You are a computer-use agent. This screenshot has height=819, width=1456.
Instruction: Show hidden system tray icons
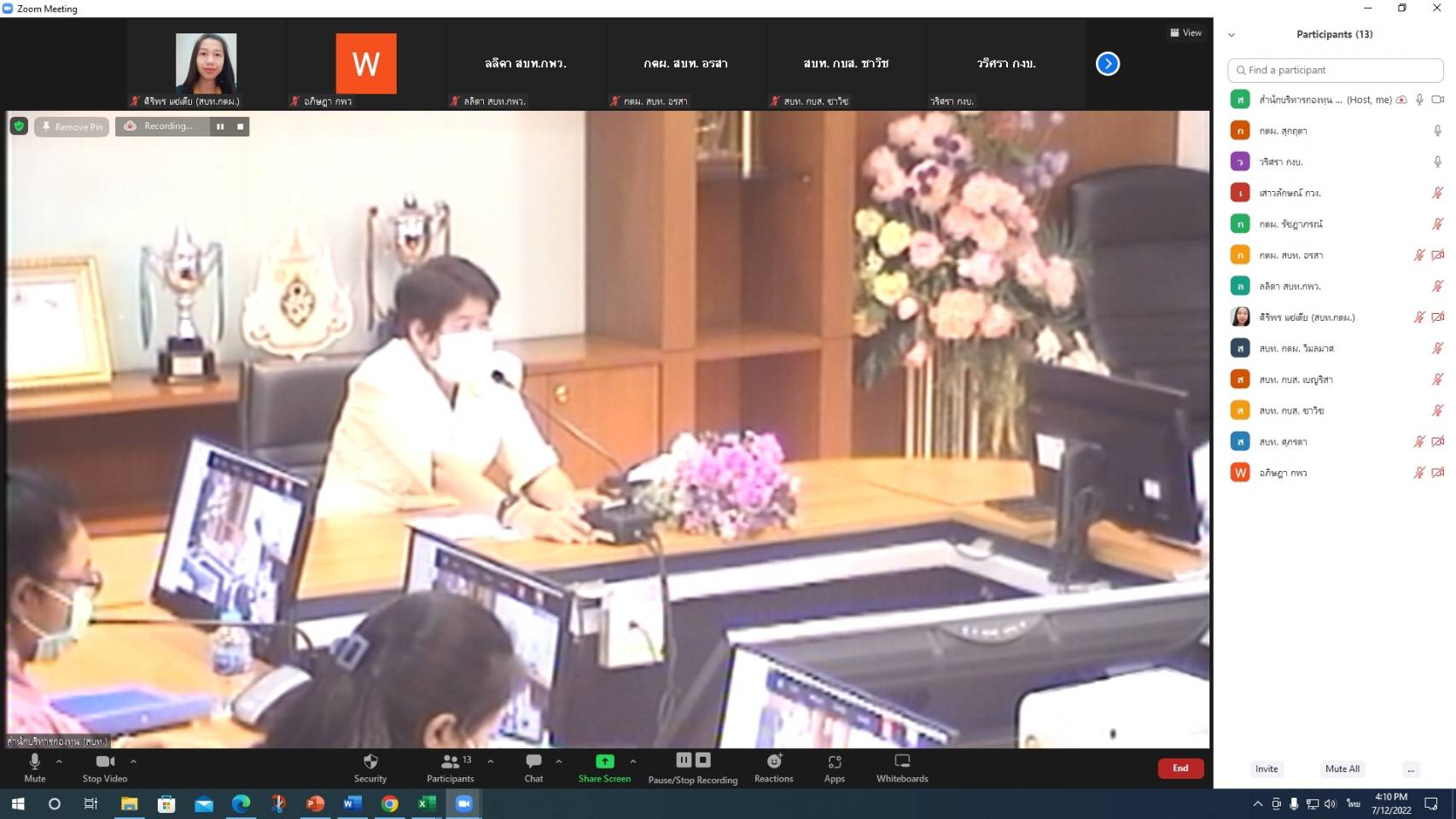[x=1257, y=804]
